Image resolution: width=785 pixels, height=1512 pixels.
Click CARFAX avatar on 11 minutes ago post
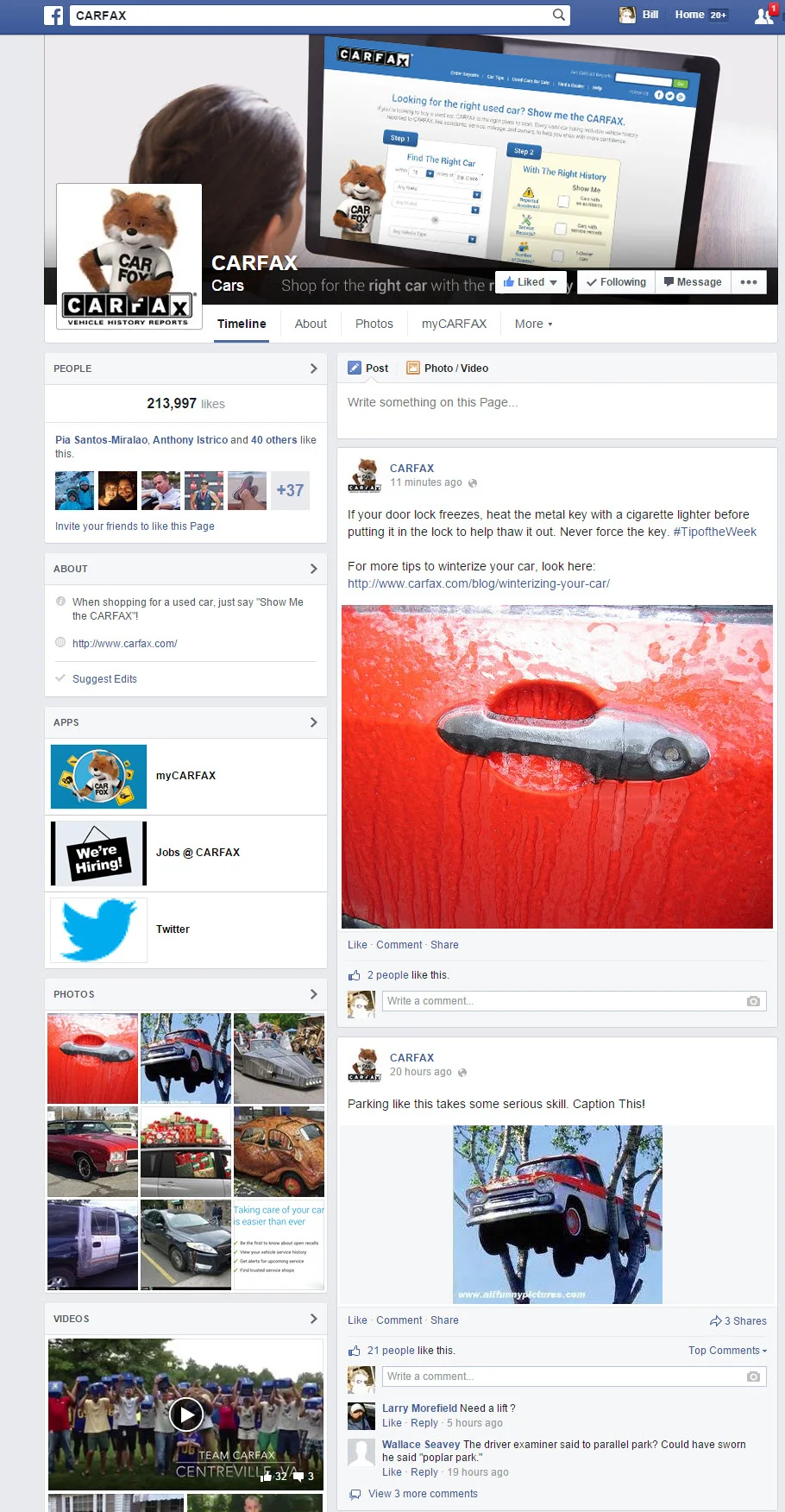(364, 476)
